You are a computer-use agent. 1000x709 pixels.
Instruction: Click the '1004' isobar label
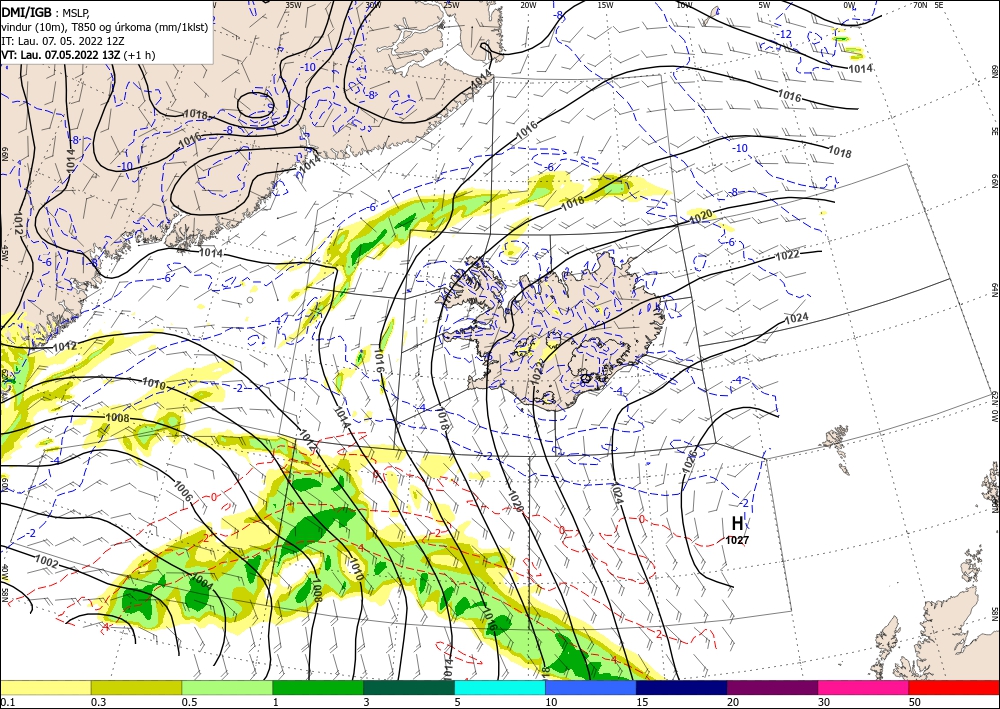[x=202, y=582]
